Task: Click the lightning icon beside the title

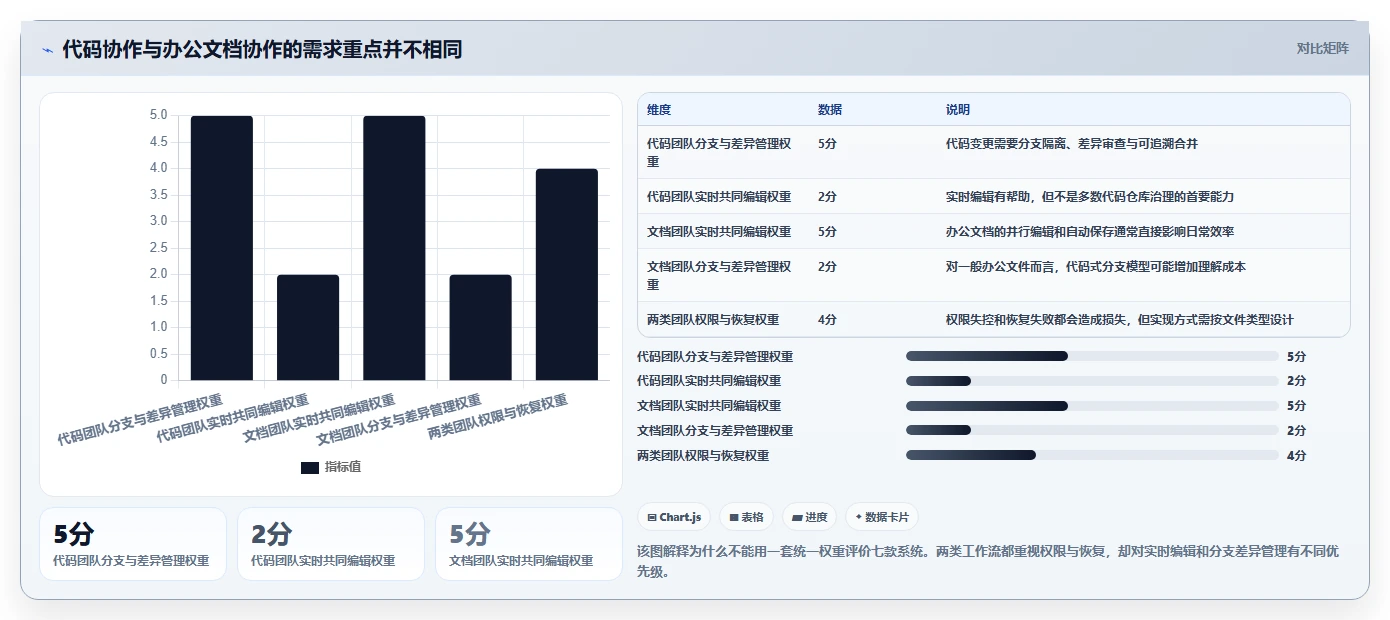Action: [47, 50]
